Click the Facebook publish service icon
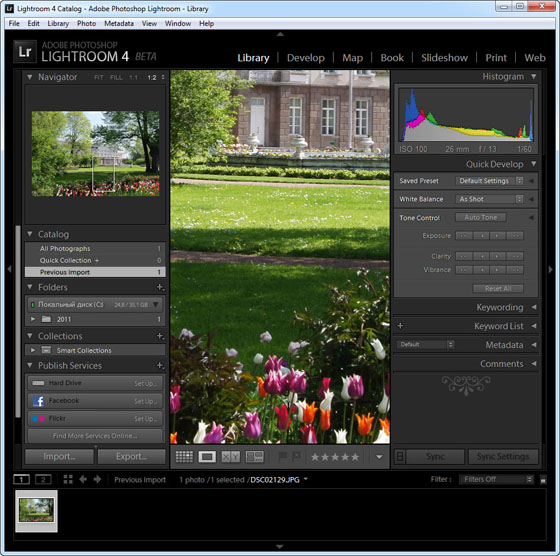The width and height of the screenshot is (560, 556). tap(38, 401)
